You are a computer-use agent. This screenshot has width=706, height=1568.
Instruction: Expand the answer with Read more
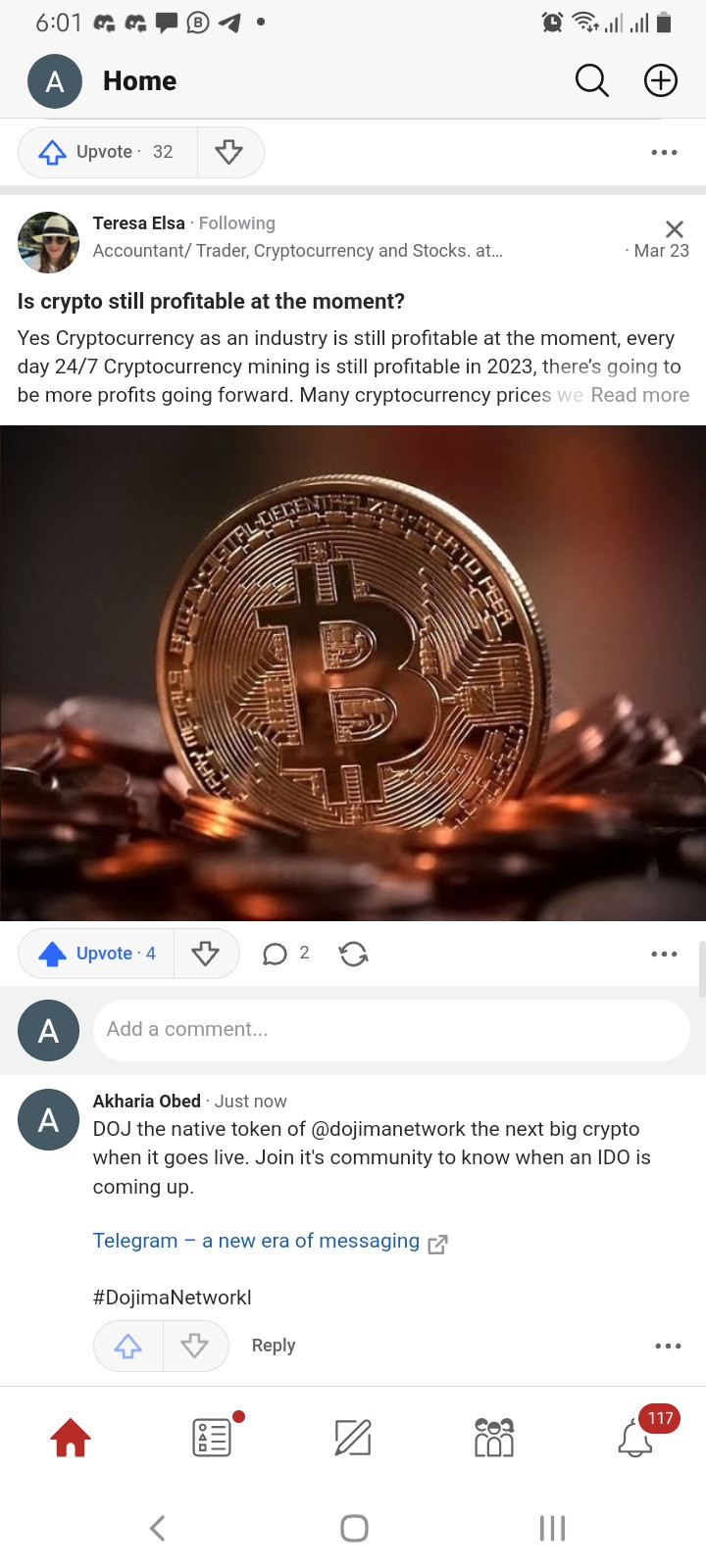tap(639, 395)
